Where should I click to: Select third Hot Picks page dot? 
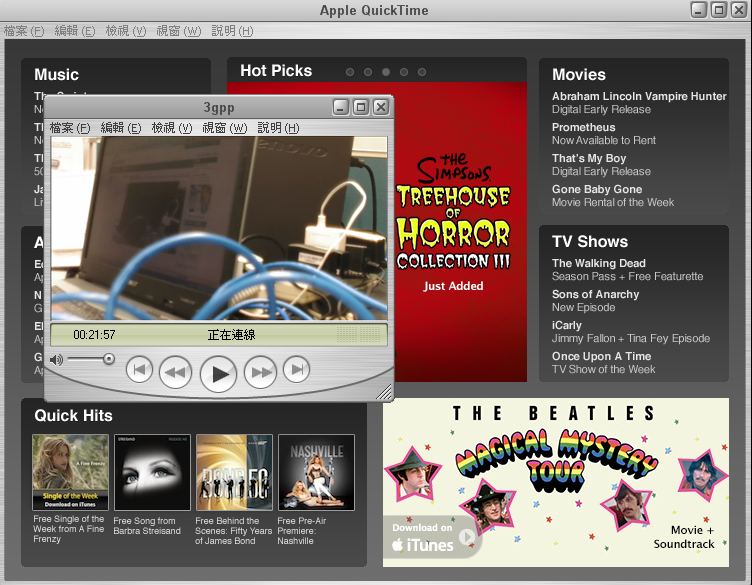pos(386,72)
